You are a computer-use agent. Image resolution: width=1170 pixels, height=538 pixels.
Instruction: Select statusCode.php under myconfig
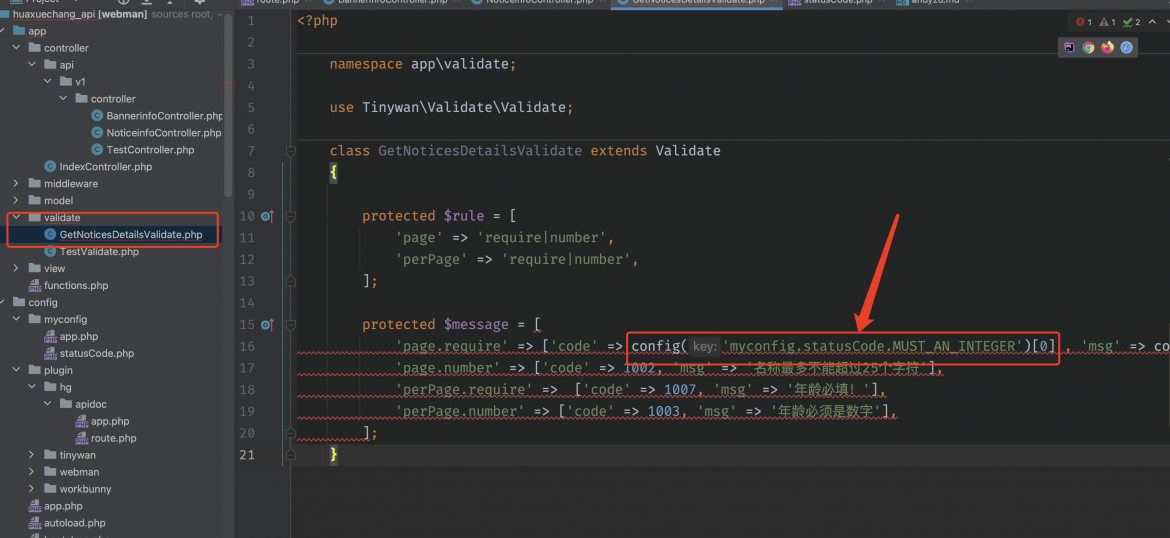tap(112, 354)
